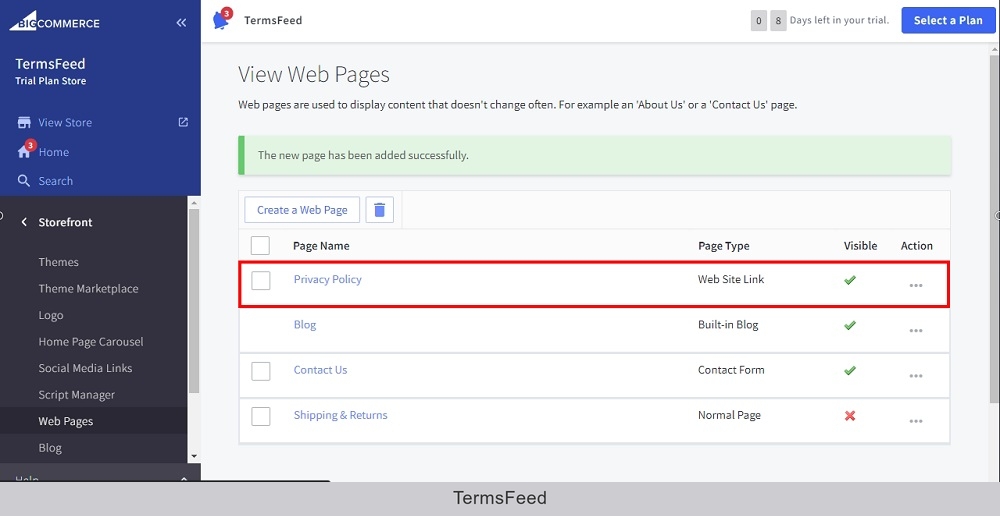
Task: Check the select-all checkbox in table header
Action: tap(260, 246)
